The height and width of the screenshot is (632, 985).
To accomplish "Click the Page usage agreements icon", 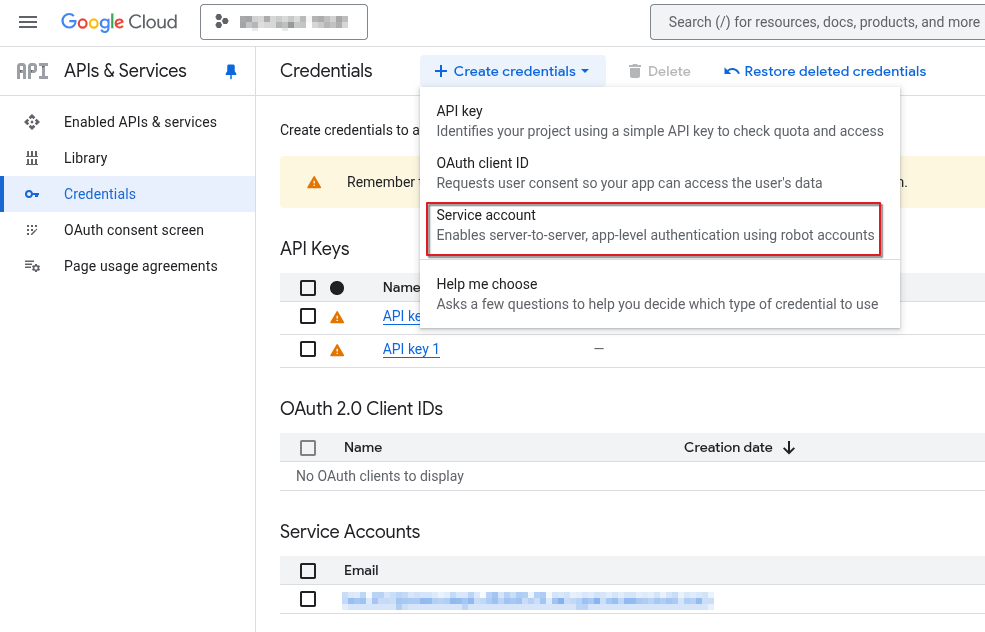I will (x=32, y=266).
